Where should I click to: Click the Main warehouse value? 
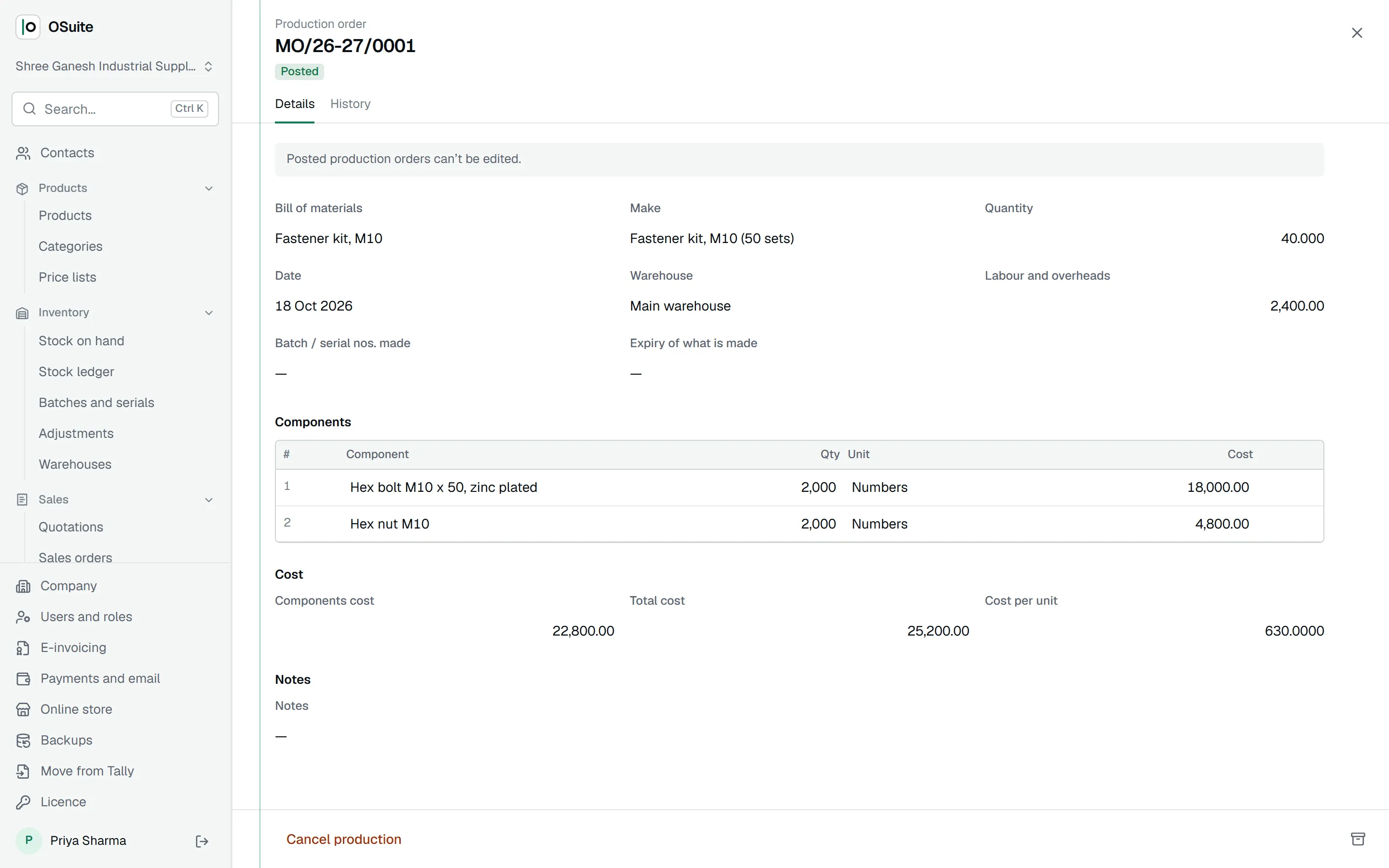point(680,306)
